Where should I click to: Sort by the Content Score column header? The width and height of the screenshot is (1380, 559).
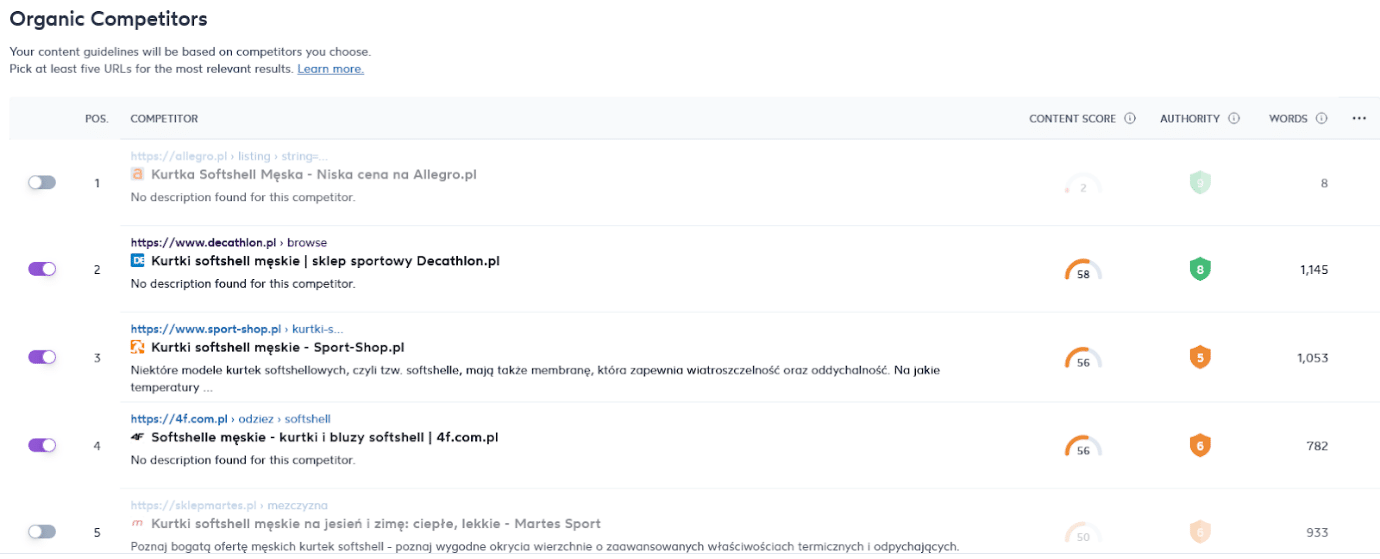click(x=1072, y=119)
